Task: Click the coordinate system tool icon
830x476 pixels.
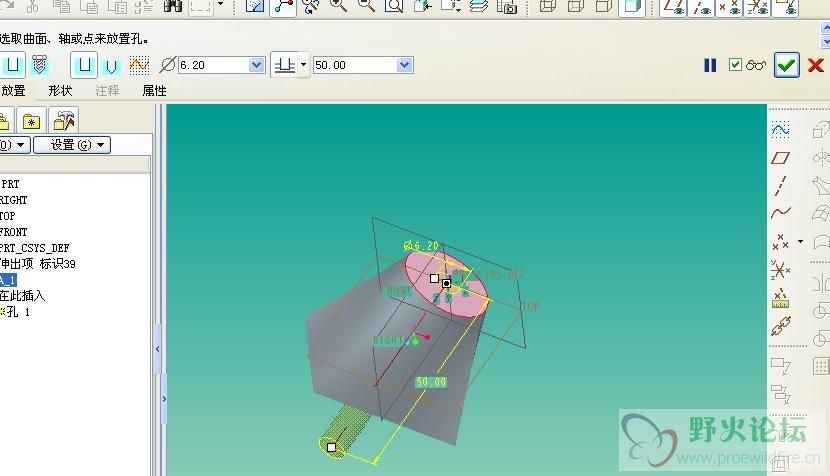Action: click(780, 270)
